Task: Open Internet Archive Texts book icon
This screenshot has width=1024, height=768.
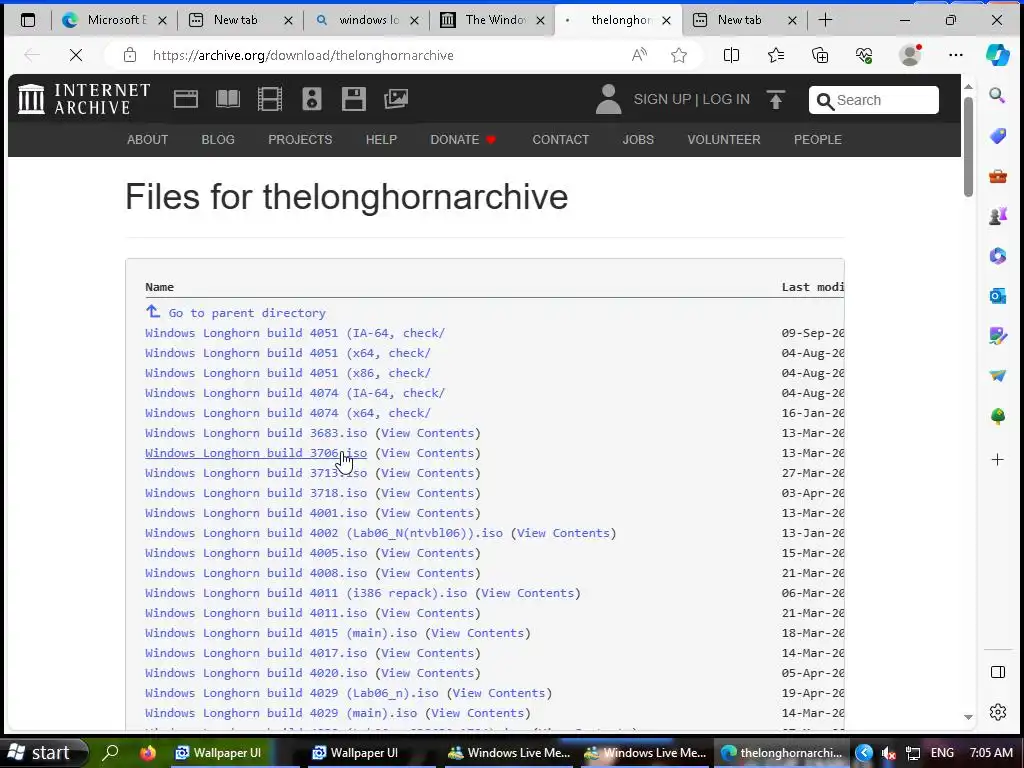Action: click(x=228, y=99)
